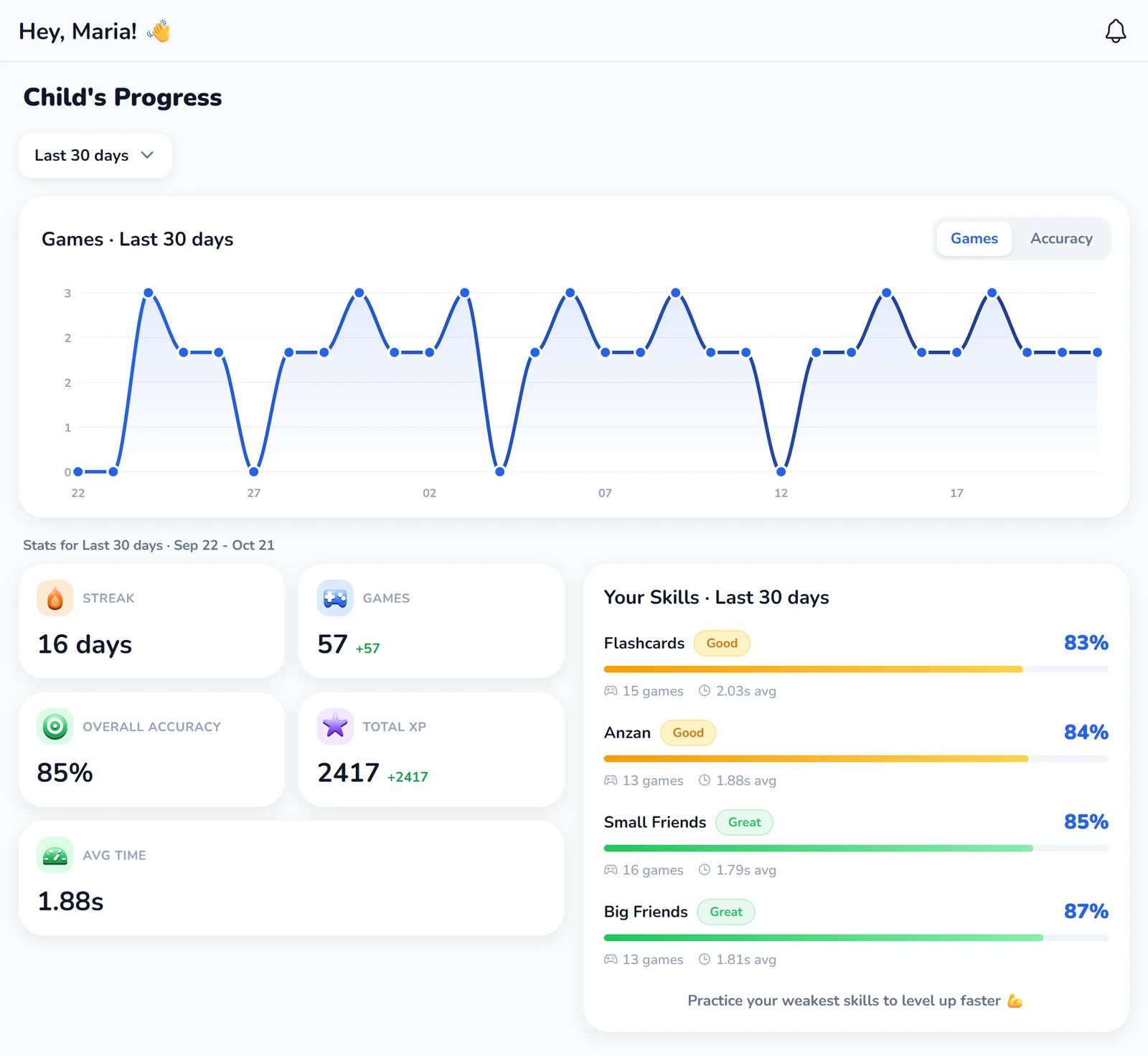Click the Flashcards accuracy progress bar
Screen dimensions: 1148x1056
pyautogui.click(x=856, y=669)
